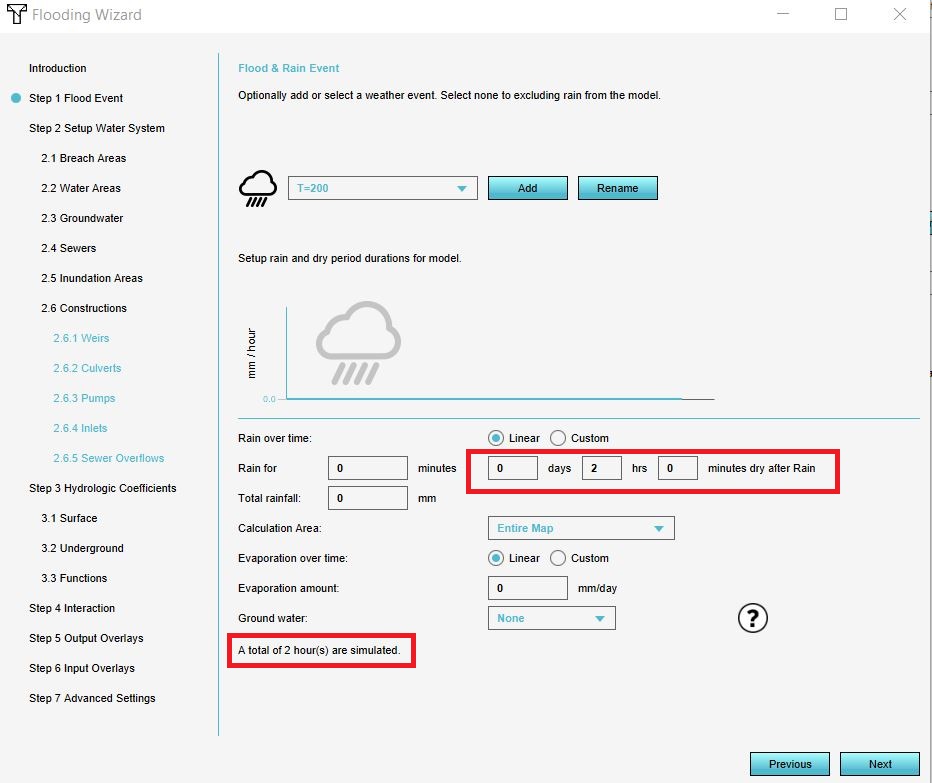The image size is (932, 783).
Task: Select Custom for Rain over time
Action: coord(558,438)
